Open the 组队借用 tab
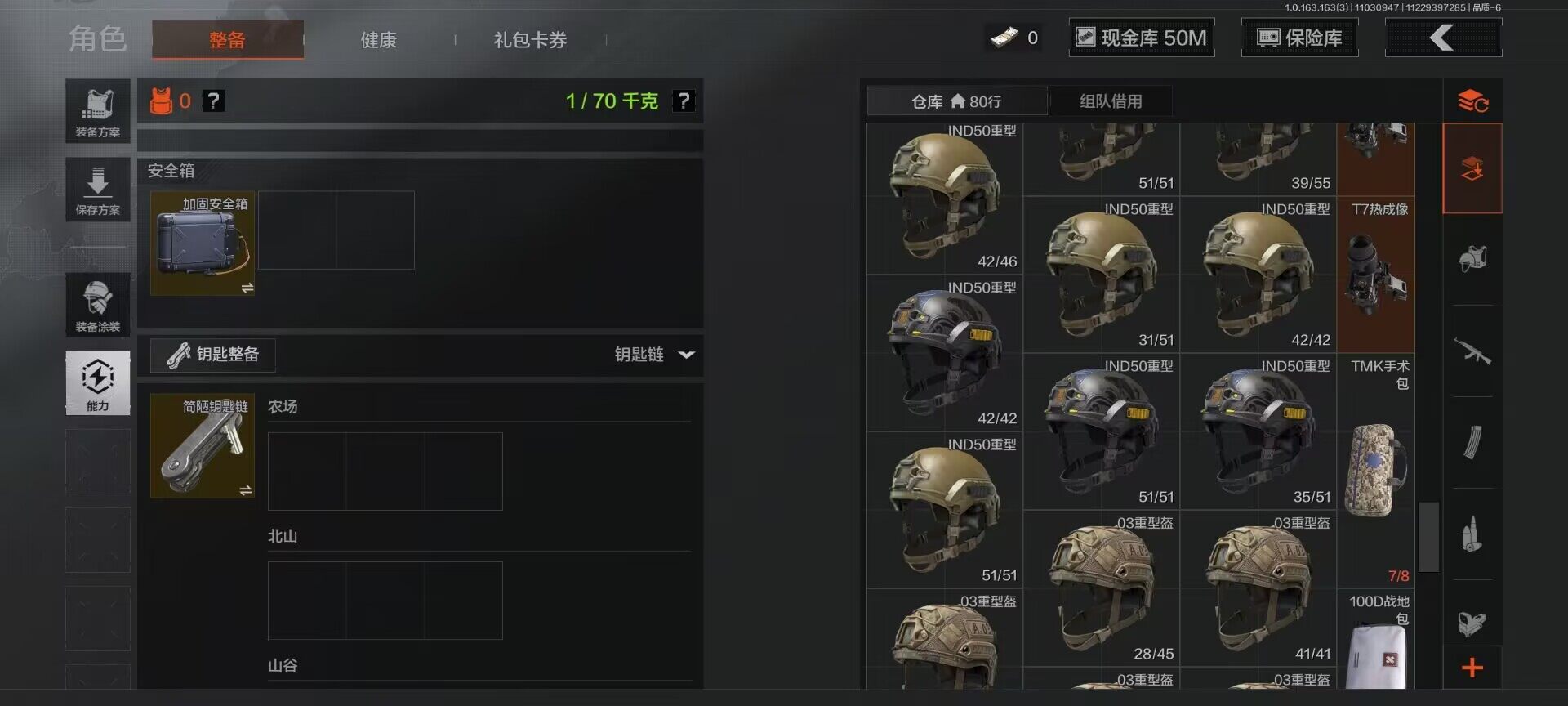Screen dimensions: 1568x706 coord(1111,101)
